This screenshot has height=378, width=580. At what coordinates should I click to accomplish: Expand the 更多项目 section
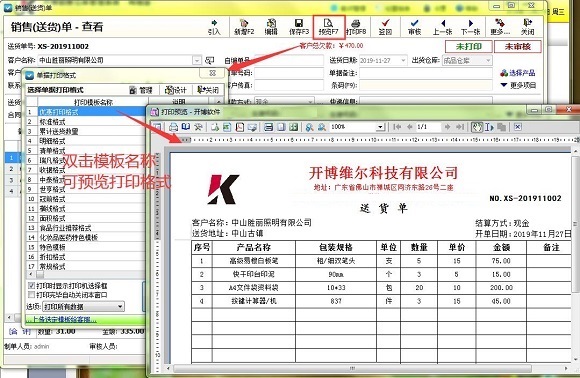[x=518, y=85]
